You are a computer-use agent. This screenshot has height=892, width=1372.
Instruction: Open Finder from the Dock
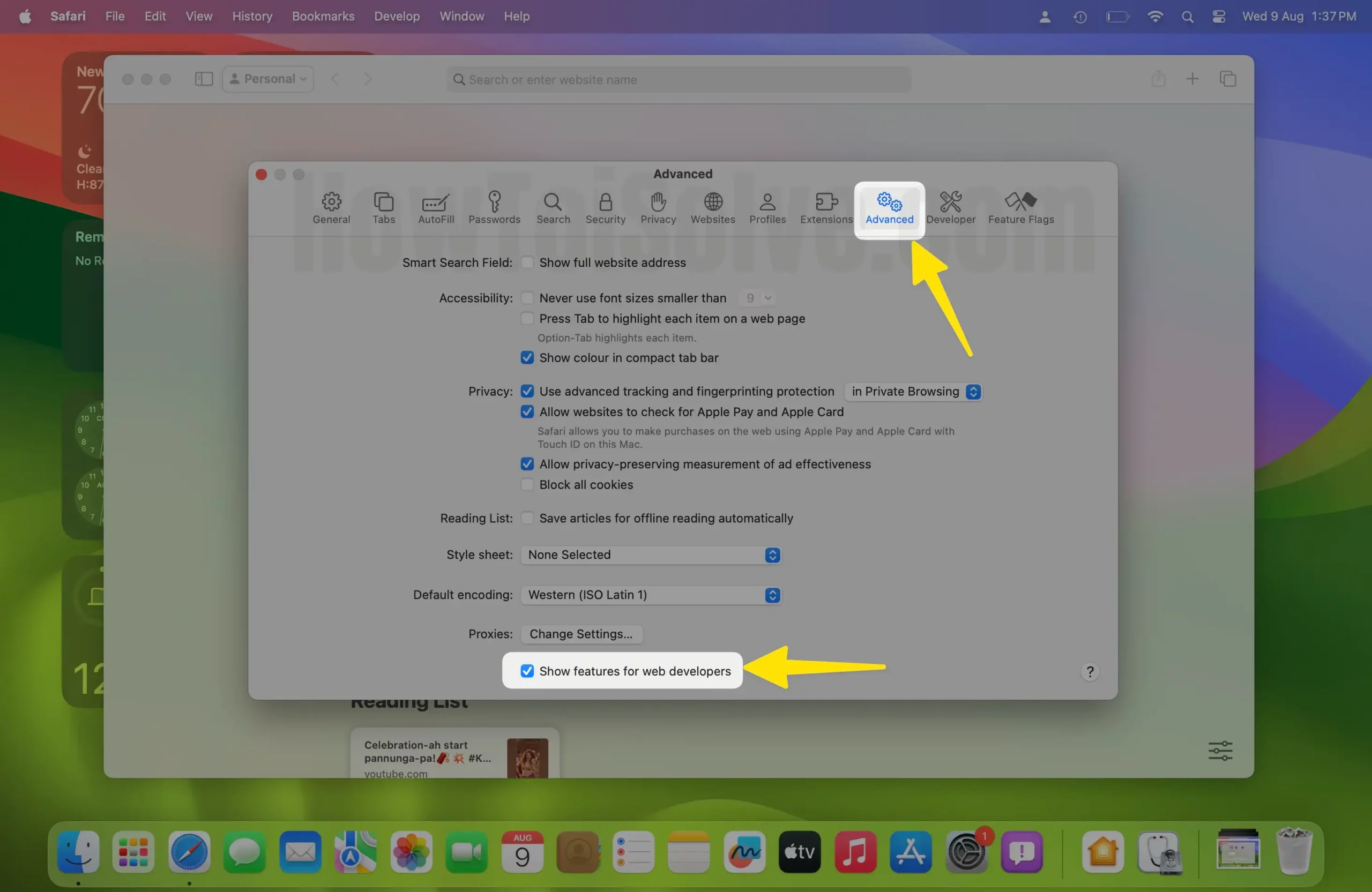click(x=78, y=852)
